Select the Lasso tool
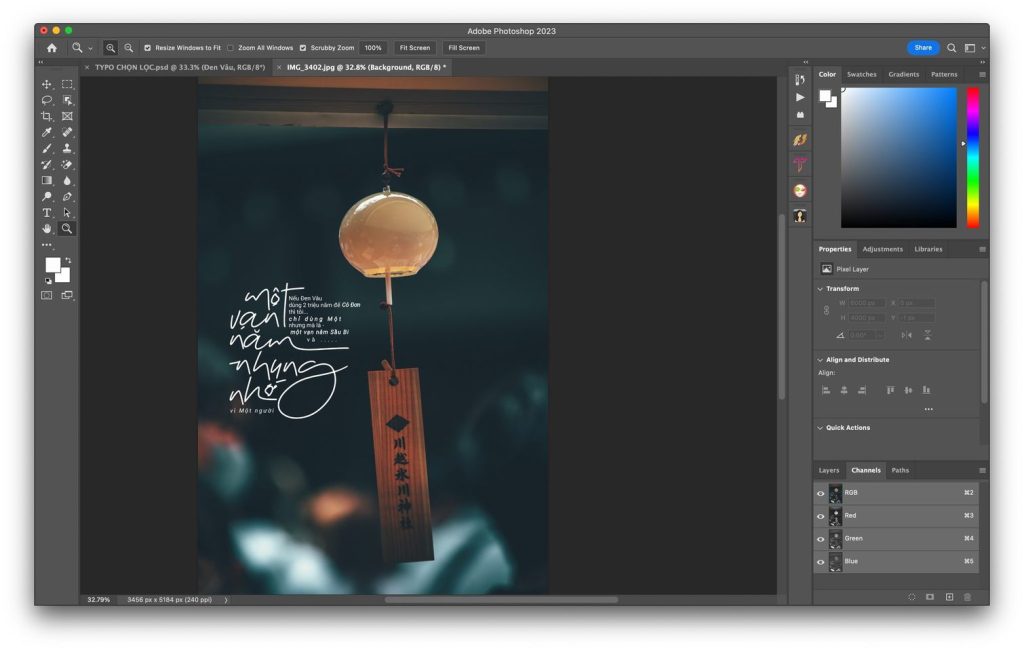 tap(46, 100)
